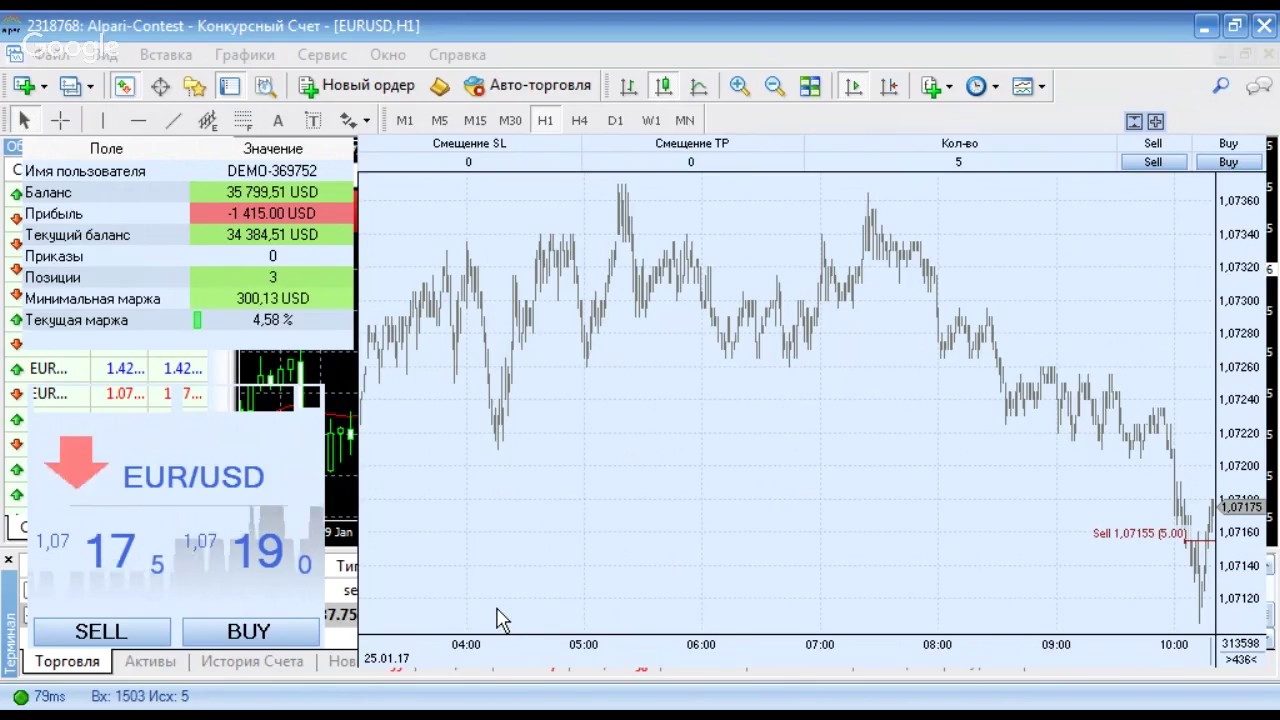This screenshot has height=720, width=1280.
Task: Click the large BUY button
Action: 249,631
